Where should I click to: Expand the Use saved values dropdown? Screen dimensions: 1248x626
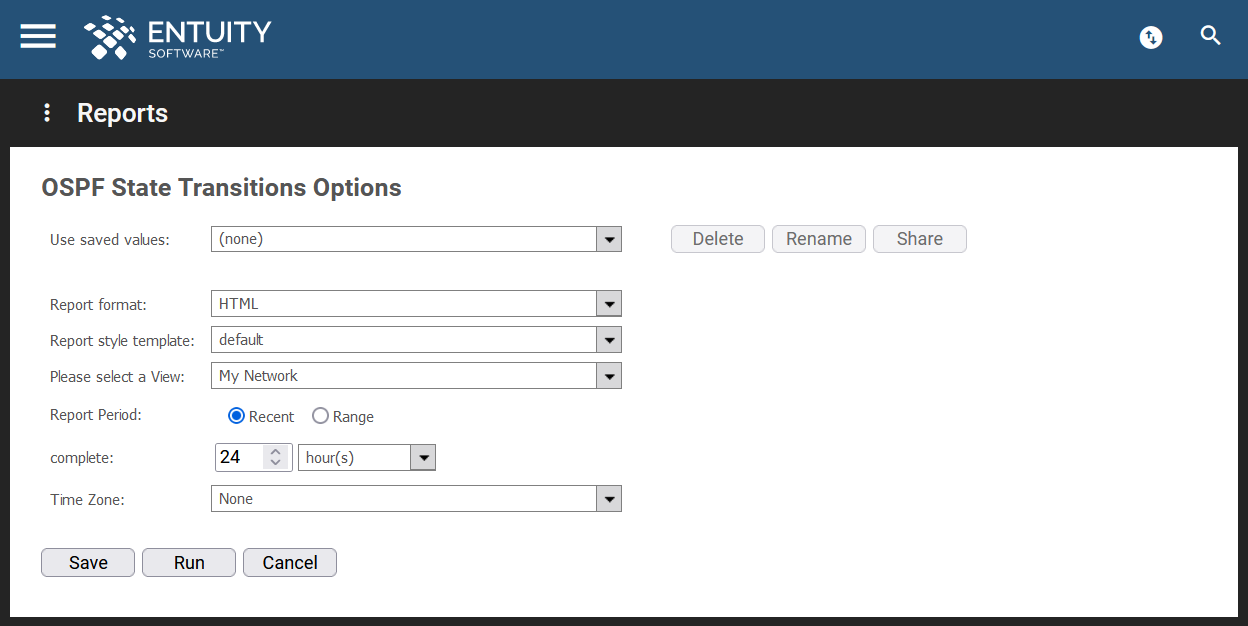(x=416, y=239)
